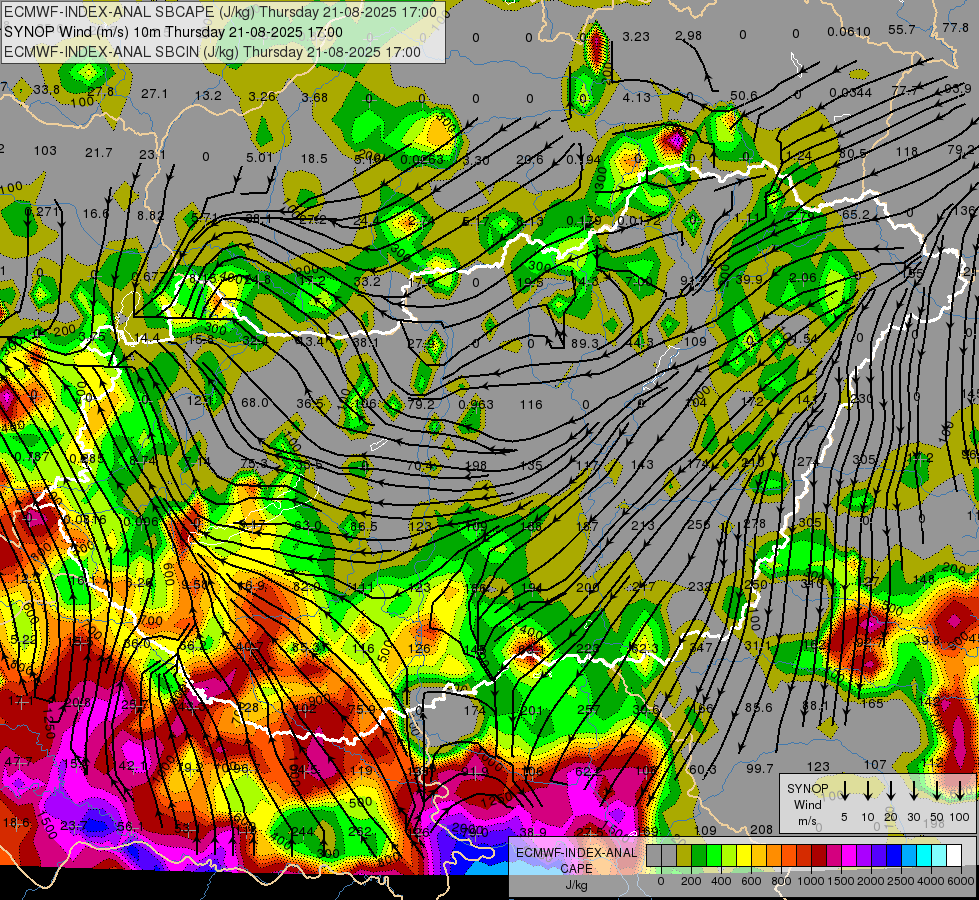
Task: Click the 10 m/s wind arrow in legend
Action: pyautogui.click(x=868, y=790)
